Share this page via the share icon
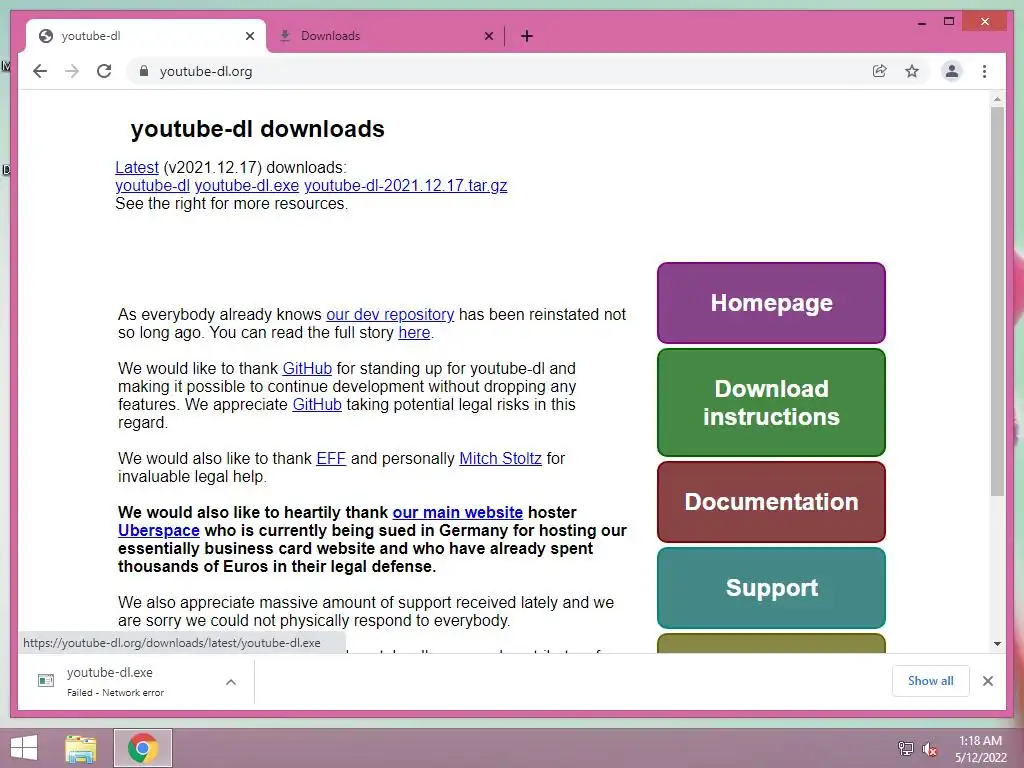Viewport: 1024px width, 768px height. point(880,71)
